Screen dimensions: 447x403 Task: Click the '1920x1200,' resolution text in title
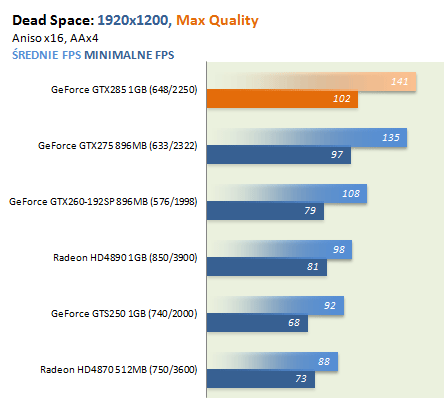(x=134, y=21)
